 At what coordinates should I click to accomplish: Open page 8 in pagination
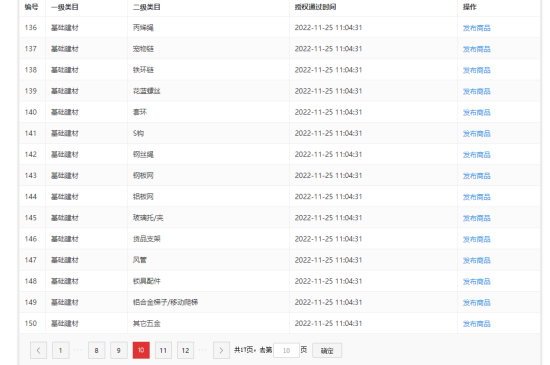pyautogui.click(x=96, y=350)
